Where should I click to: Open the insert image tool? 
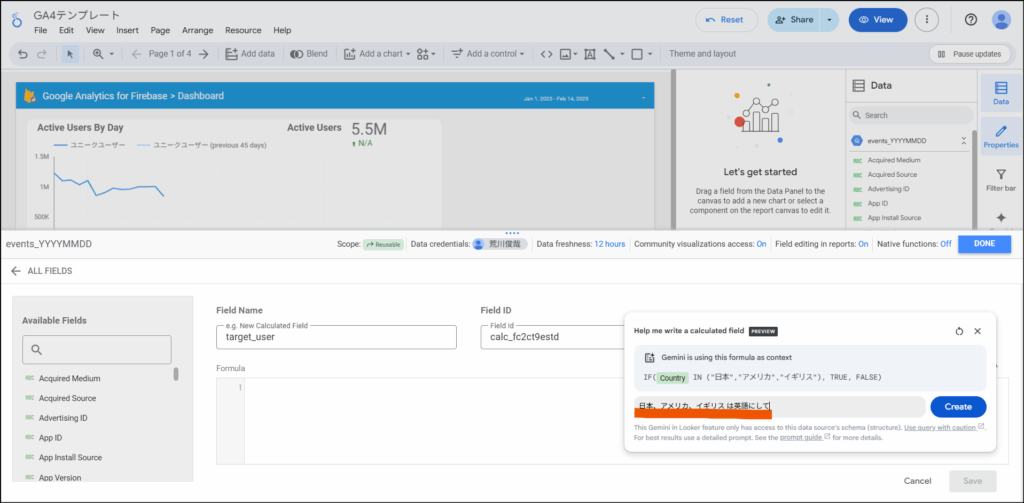point(568,54)
